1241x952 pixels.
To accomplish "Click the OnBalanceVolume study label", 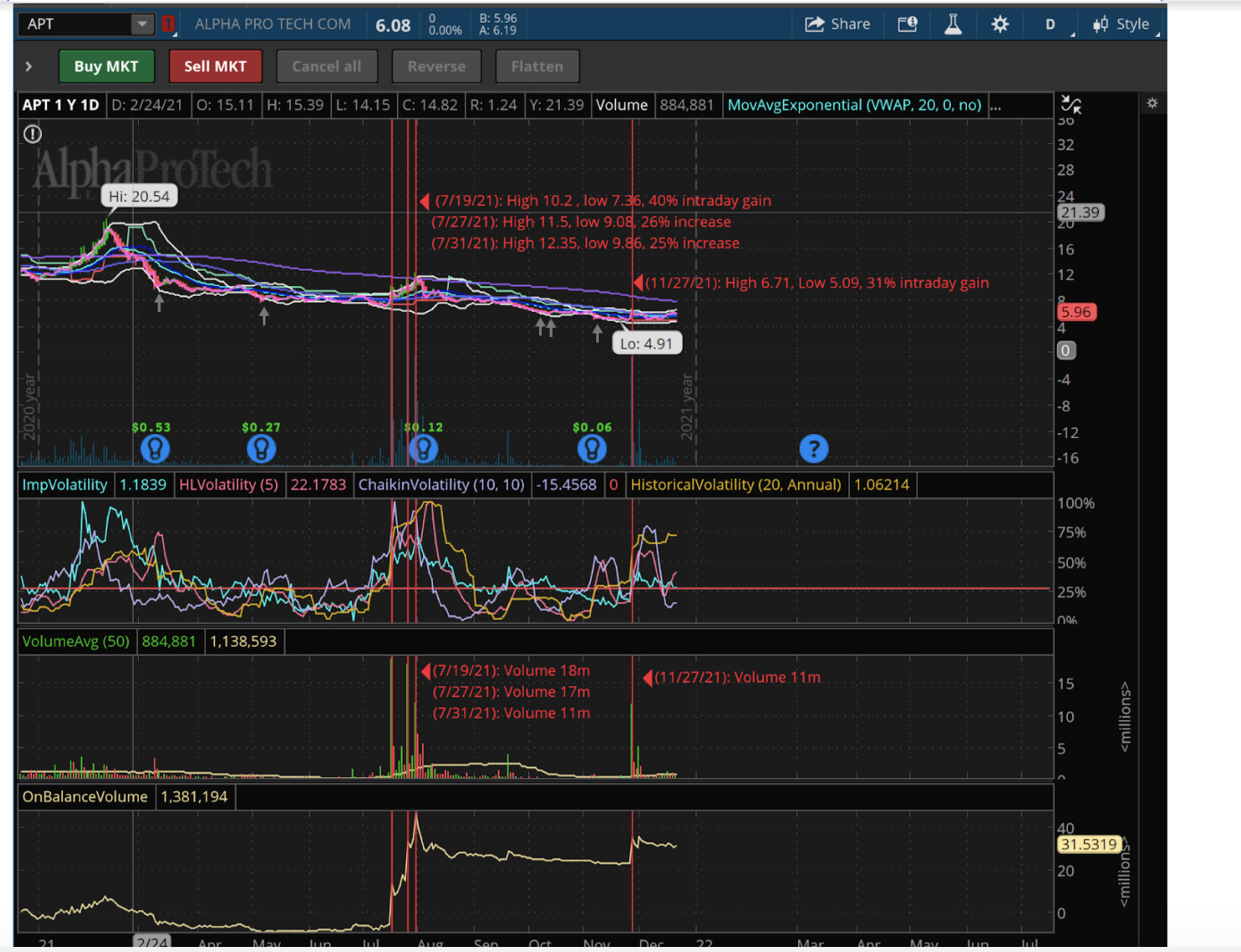I will (x=85, y=796).
